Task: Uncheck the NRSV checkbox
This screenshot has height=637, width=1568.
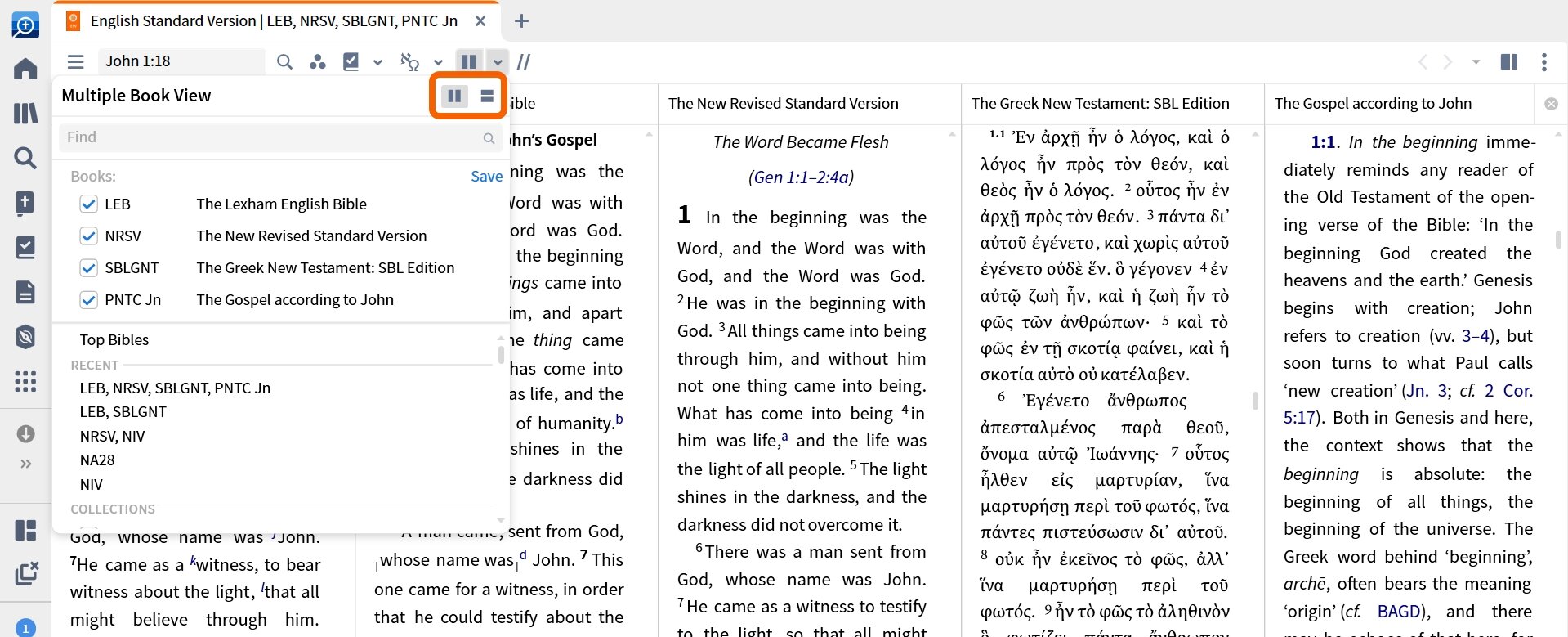Action: point(89,236)
